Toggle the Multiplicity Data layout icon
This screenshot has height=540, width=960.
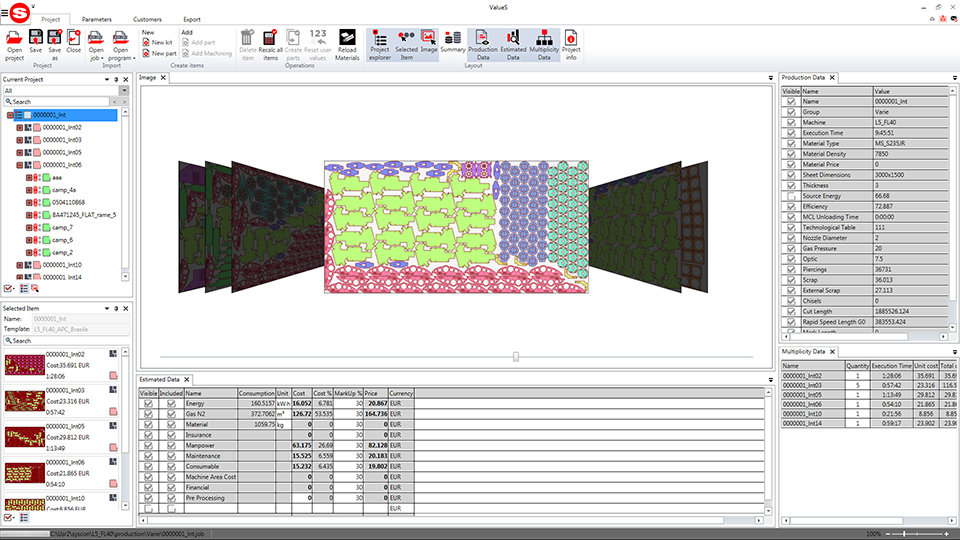coord(543,45)
